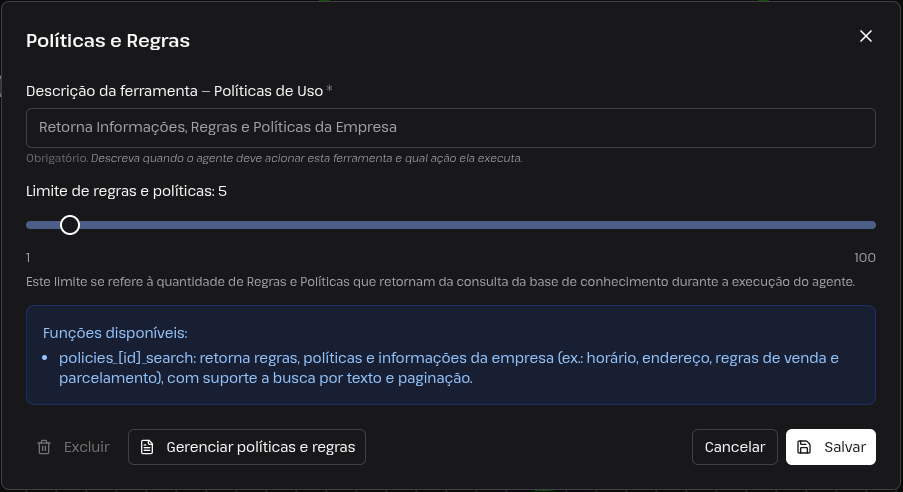Click the maximum value label 100
Viewport: 903px width, 492px height.
tap(864, 258)
